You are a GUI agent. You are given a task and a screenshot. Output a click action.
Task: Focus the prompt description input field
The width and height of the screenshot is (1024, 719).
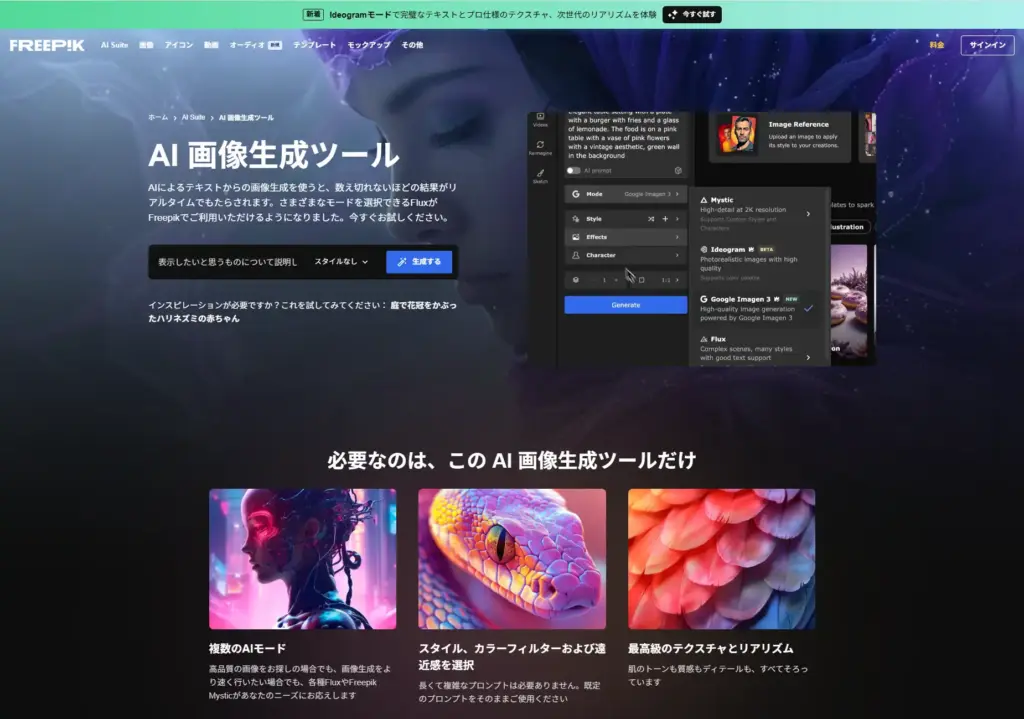(227, 262)
